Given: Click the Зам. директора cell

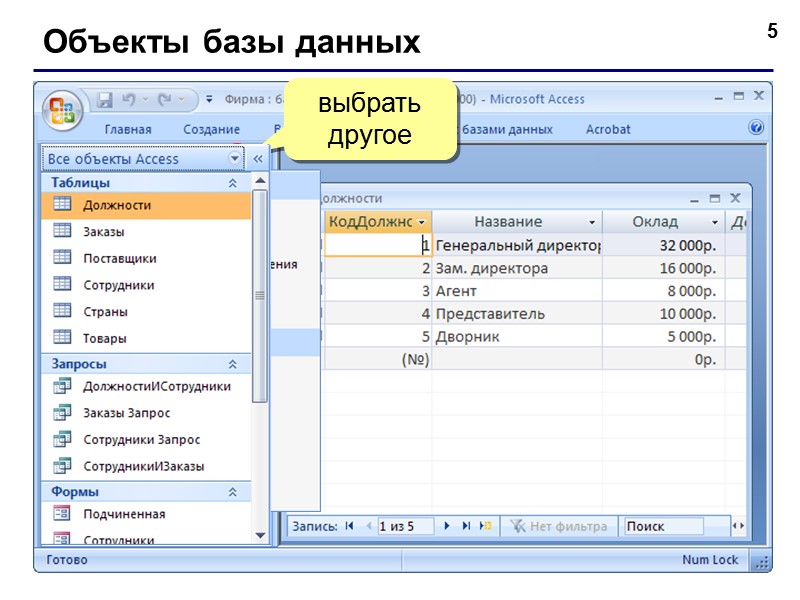Looking at the screenshot, I should [517, 268].
